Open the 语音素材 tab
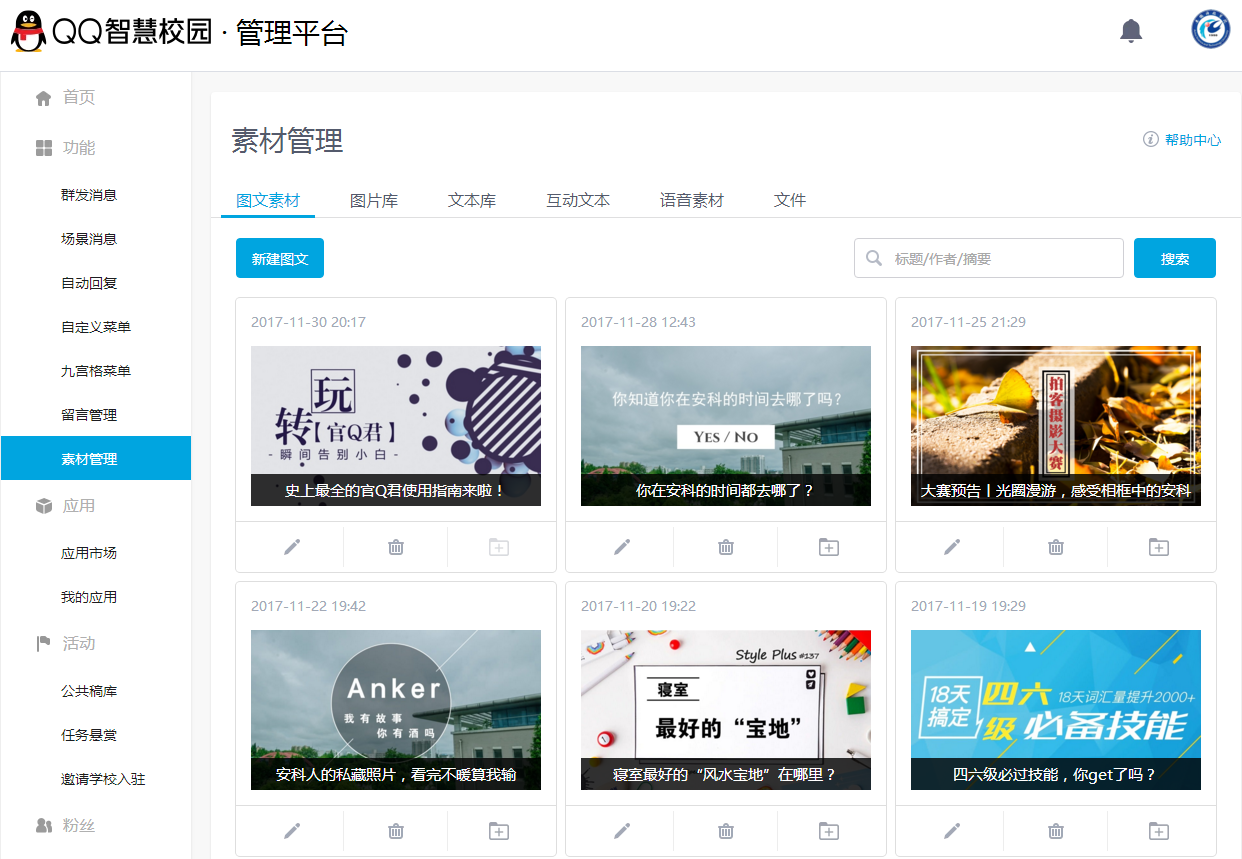Screen dimensions: 1242x859 (x=691, y=200)
